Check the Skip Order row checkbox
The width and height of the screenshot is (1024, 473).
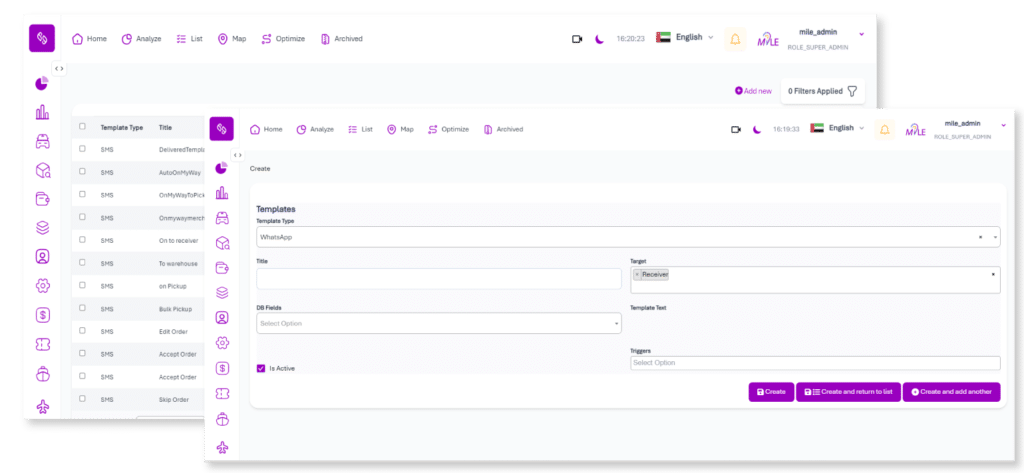[x=82, y=398]
